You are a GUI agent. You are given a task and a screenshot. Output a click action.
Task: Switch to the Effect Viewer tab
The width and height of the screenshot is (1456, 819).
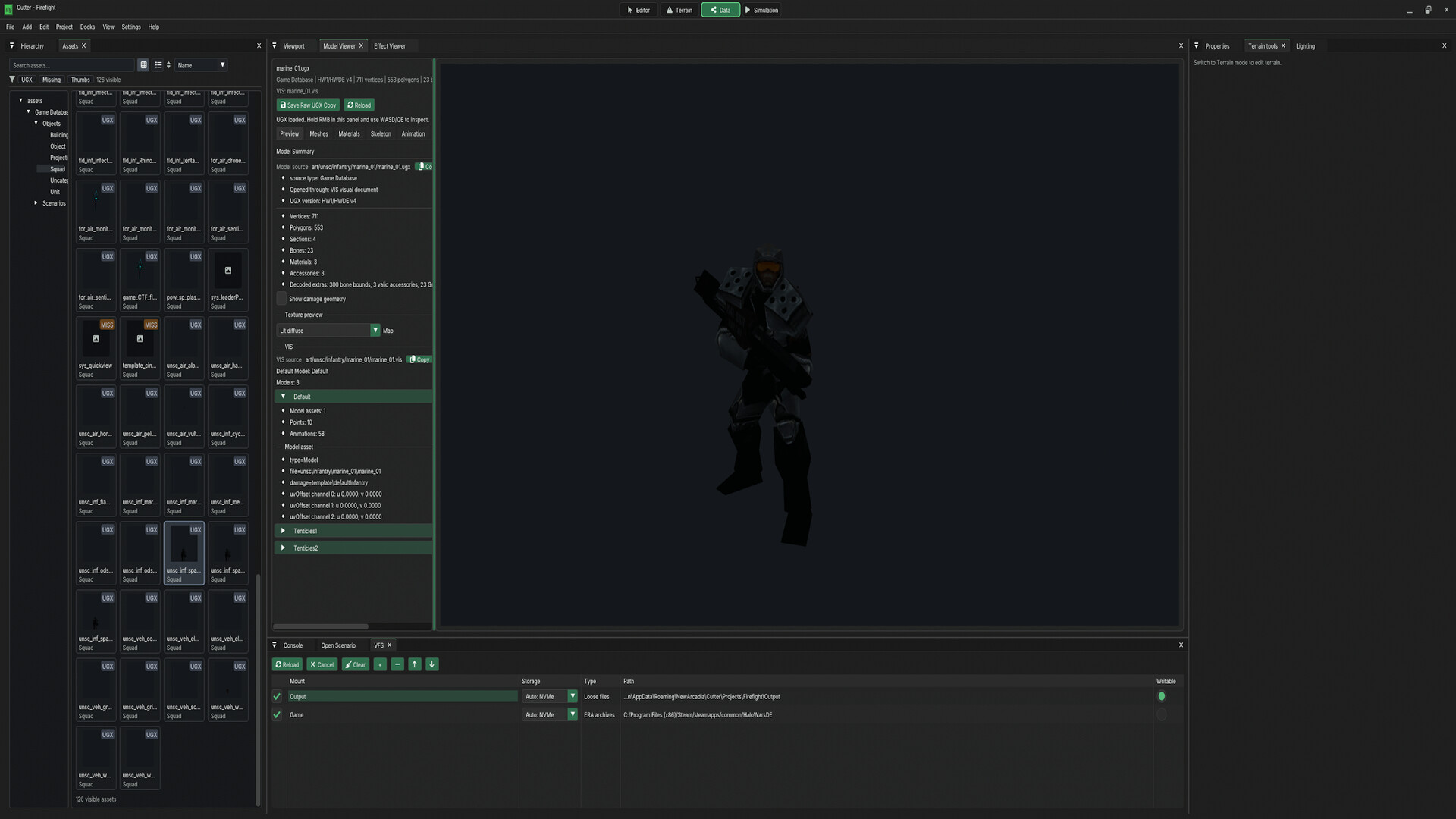tap(390, 46)
